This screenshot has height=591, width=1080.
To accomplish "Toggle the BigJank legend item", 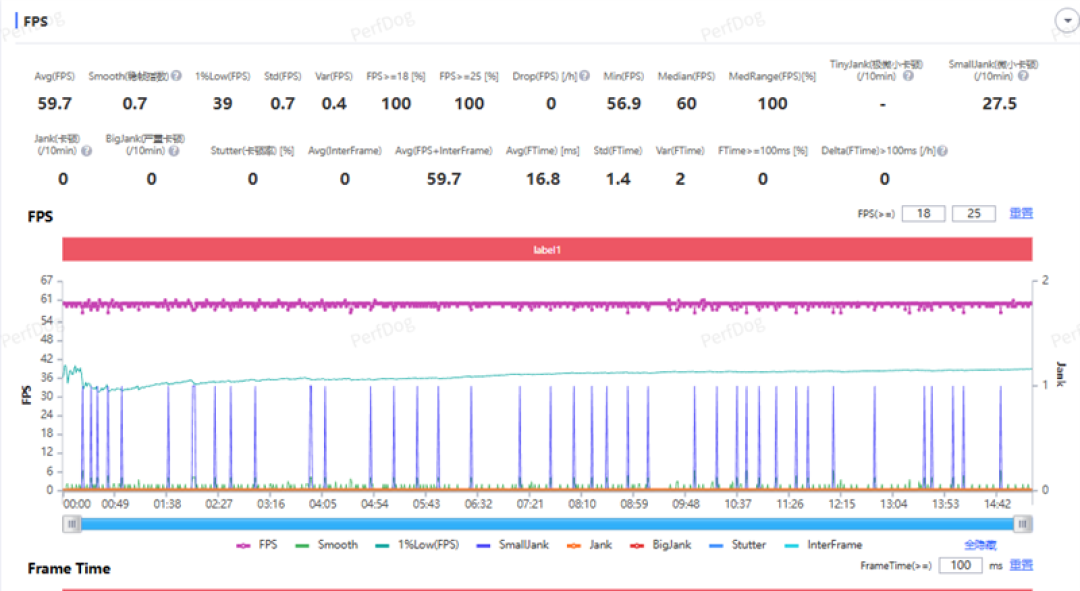I will tap(660, 545).
